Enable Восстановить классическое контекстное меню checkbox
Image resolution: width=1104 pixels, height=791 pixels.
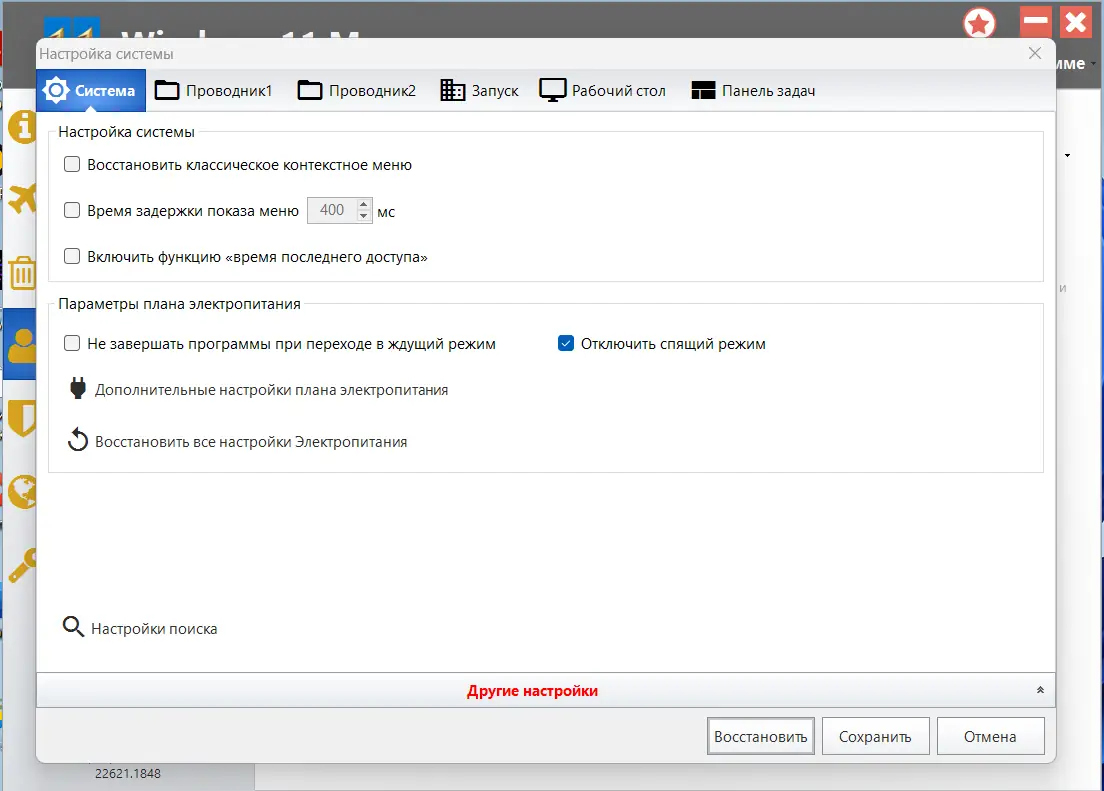tap(72, 164)
